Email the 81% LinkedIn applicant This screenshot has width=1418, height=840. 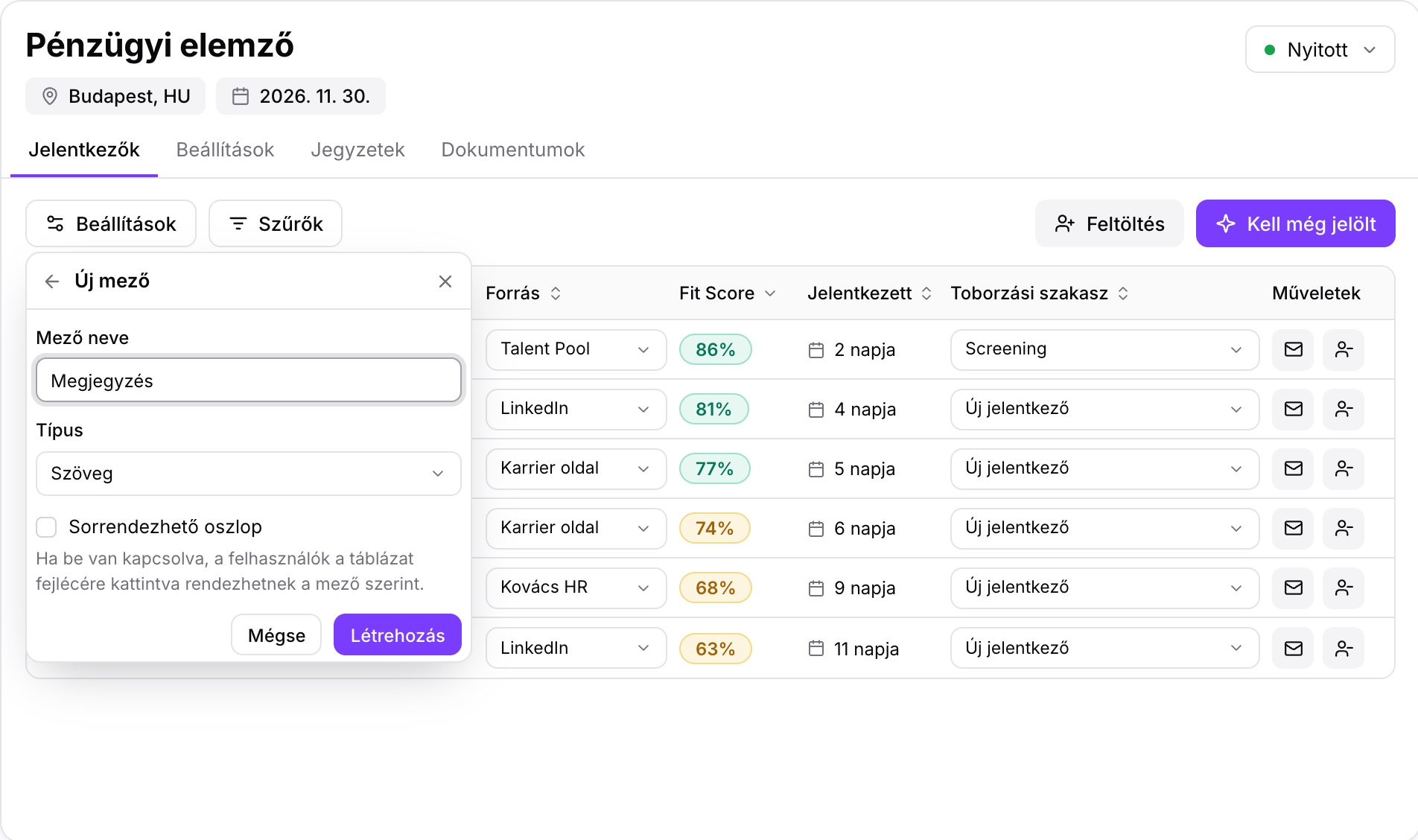(x=1293, y=409)
